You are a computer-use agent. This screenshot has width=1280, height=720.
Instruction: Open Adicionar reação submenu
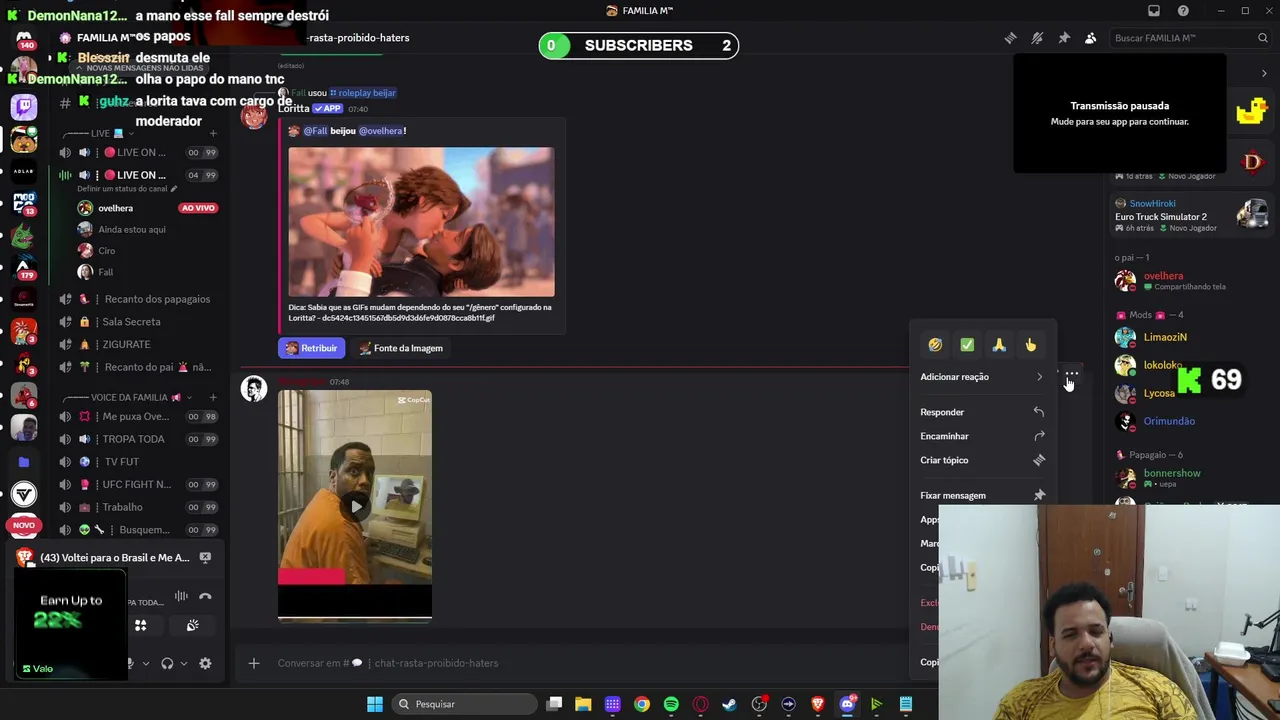click(x=982, y=377)
